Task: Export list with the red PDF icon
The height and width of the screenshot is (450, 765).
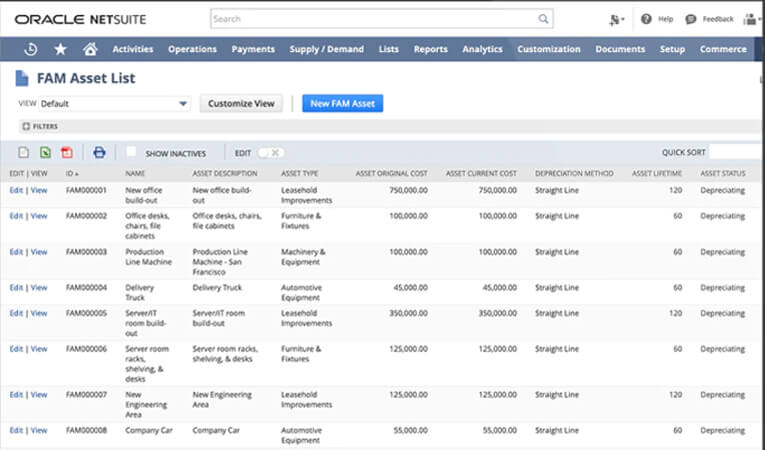Action: [67, 153]
